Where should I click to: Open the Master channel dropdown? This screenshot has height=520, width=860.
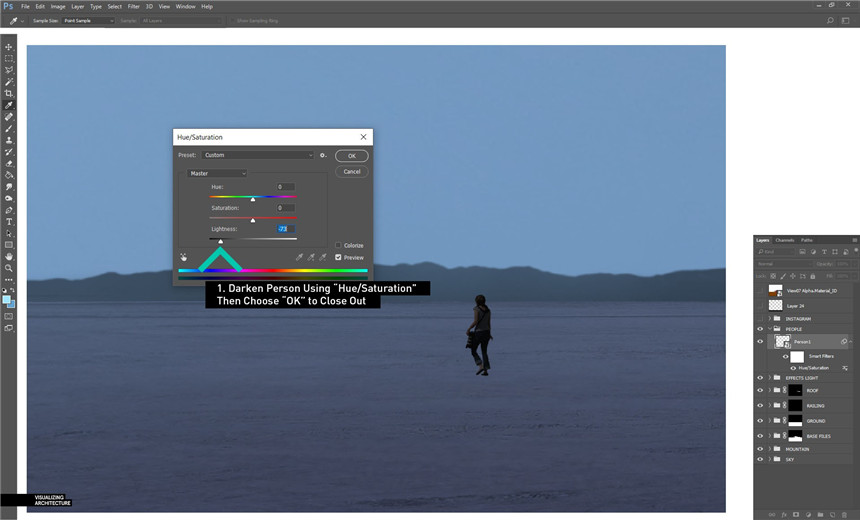point(217,173)
